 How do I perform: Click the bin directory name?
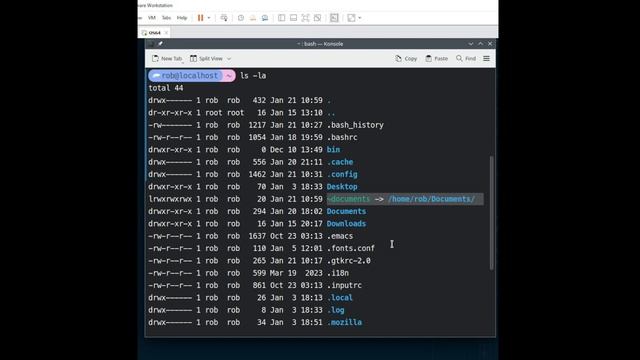(x=333, y=150)
